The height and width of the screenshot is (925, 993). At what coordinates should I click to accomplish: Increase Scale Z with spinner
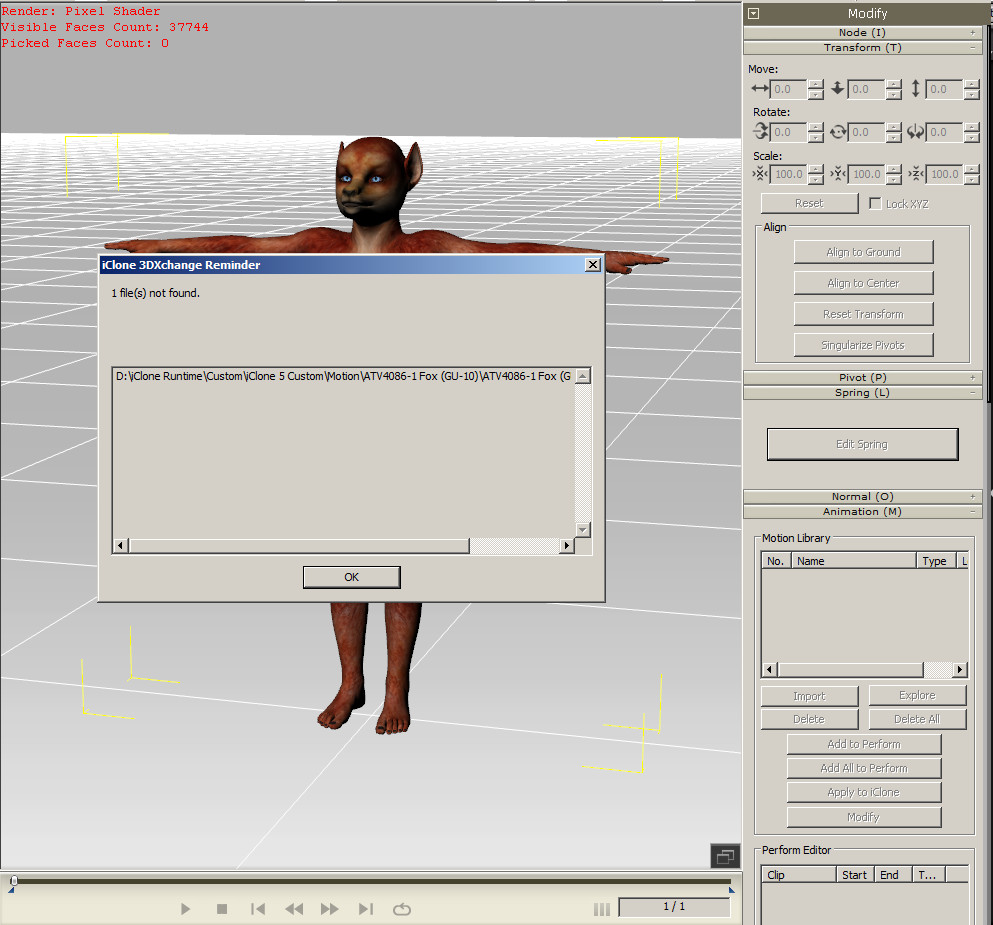point(972,169)
